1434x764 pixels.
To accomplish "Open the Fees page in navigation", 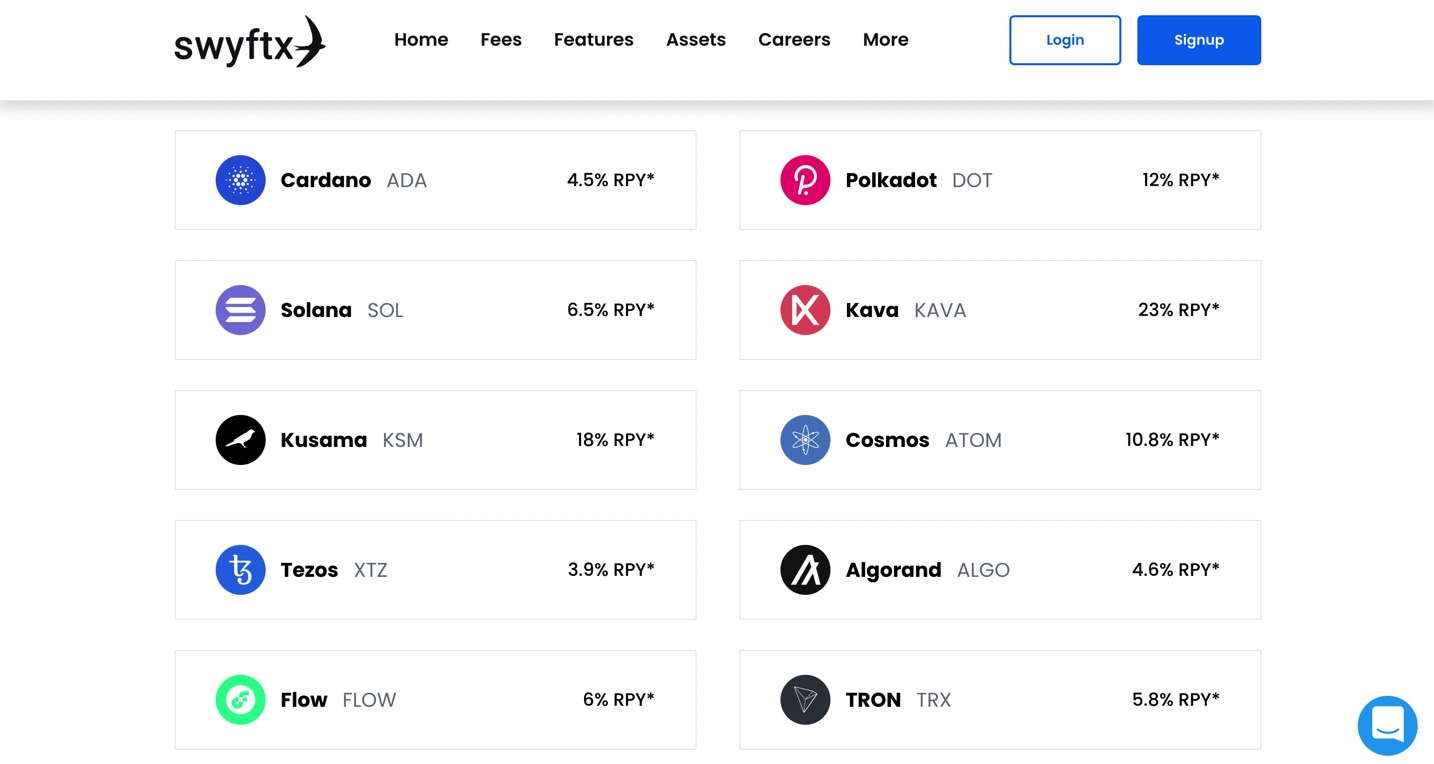I will click(x=501, y=40).
